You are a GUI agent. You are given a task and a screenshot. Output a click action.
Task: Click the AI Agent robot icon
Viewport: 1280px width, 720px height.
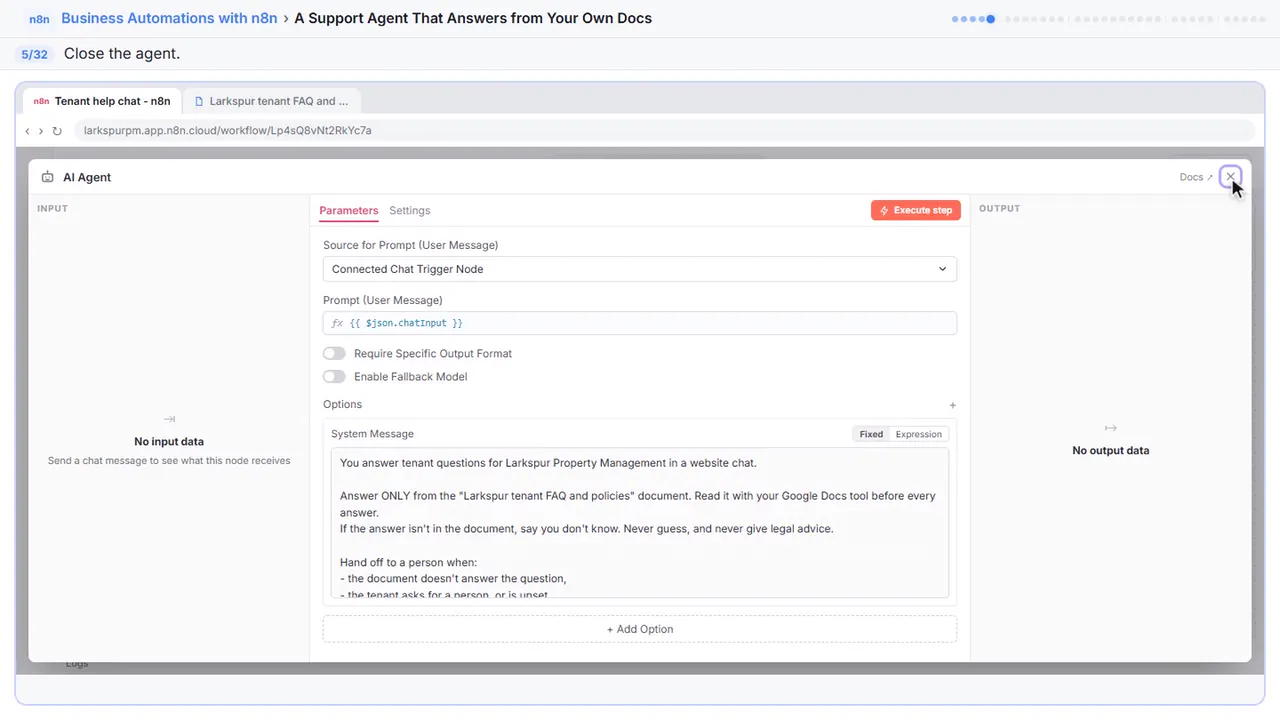click(48, 177)
